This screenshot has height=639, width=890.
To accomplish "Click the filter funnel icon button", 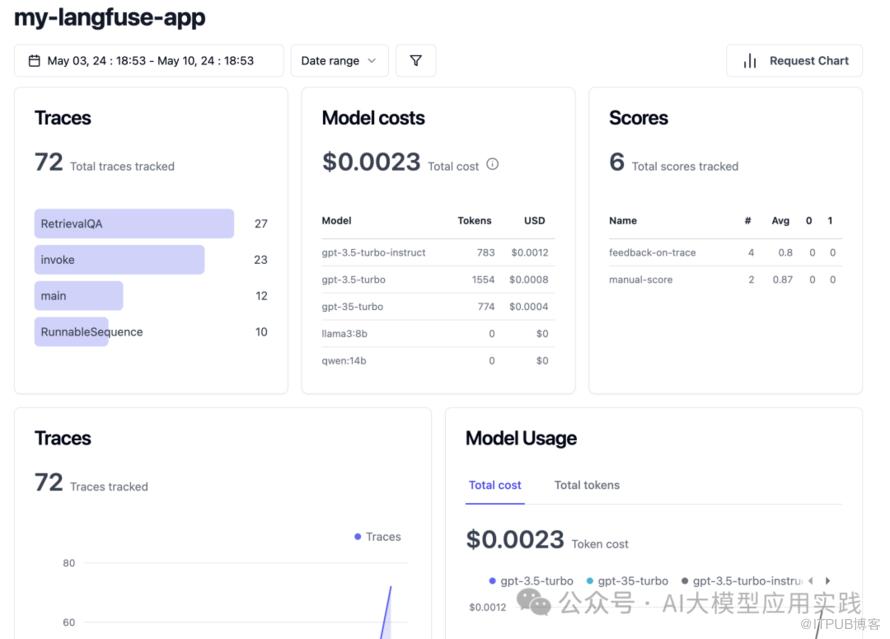I will coord(415,61).
